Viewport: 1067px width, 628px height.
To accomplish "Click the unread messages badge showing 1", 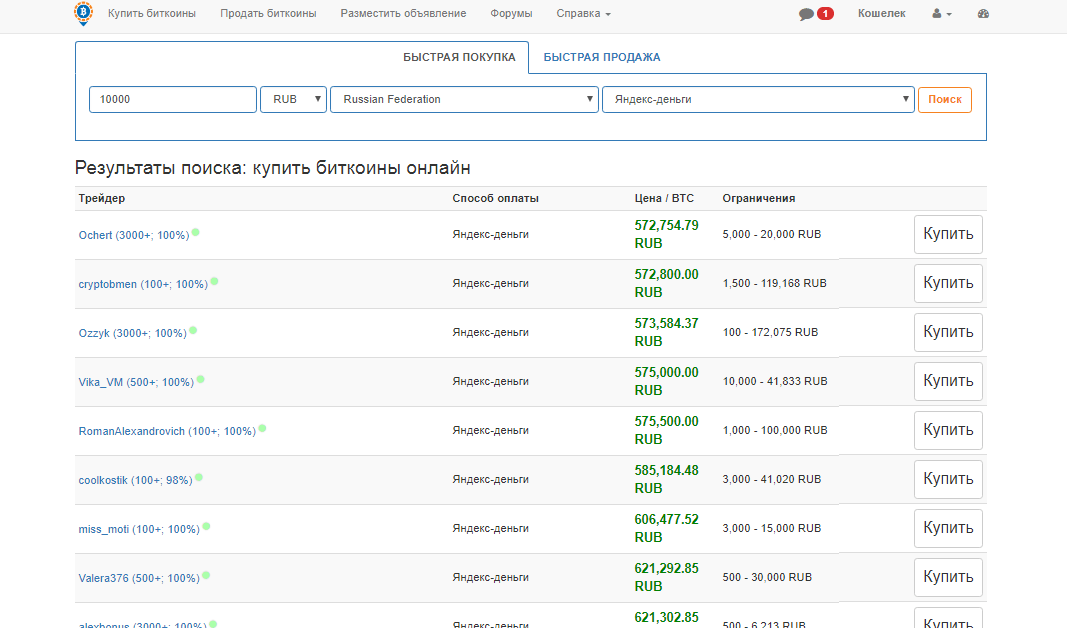I will coord(825,14).
